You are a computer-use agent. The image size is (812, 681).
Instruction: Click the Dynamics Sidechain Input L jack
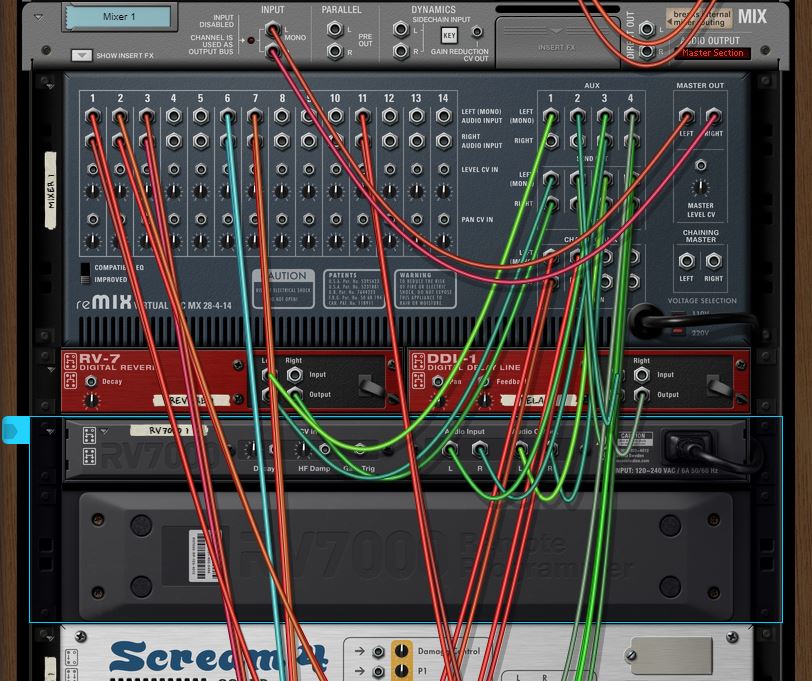click(401, 29)
